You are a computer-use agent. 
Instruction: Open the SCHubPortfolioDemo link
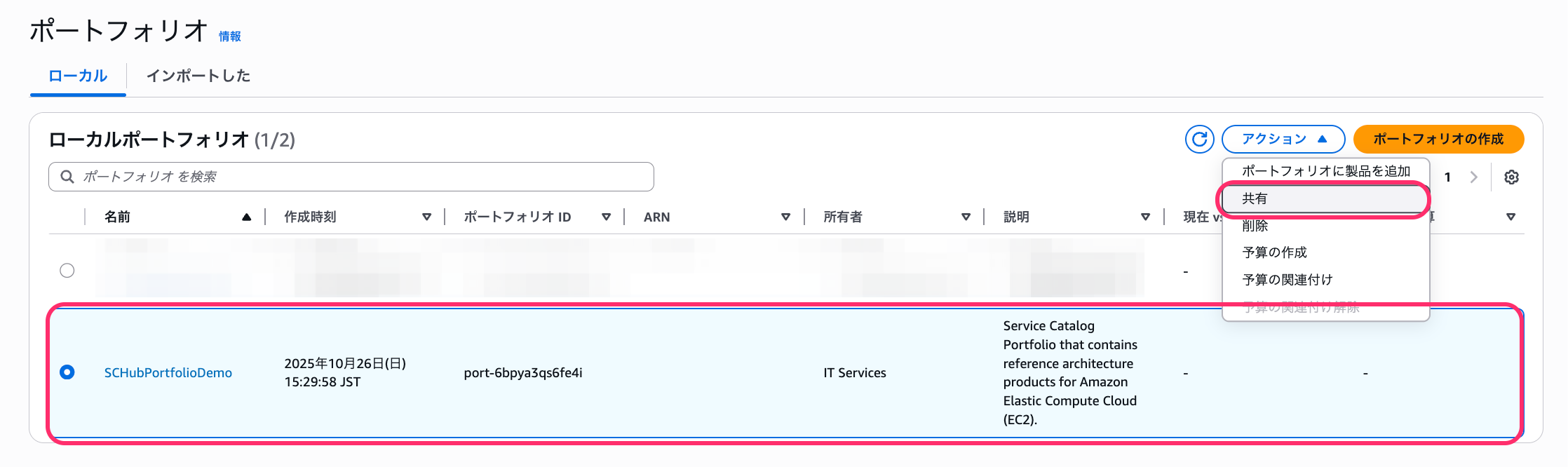coord(168,373)
